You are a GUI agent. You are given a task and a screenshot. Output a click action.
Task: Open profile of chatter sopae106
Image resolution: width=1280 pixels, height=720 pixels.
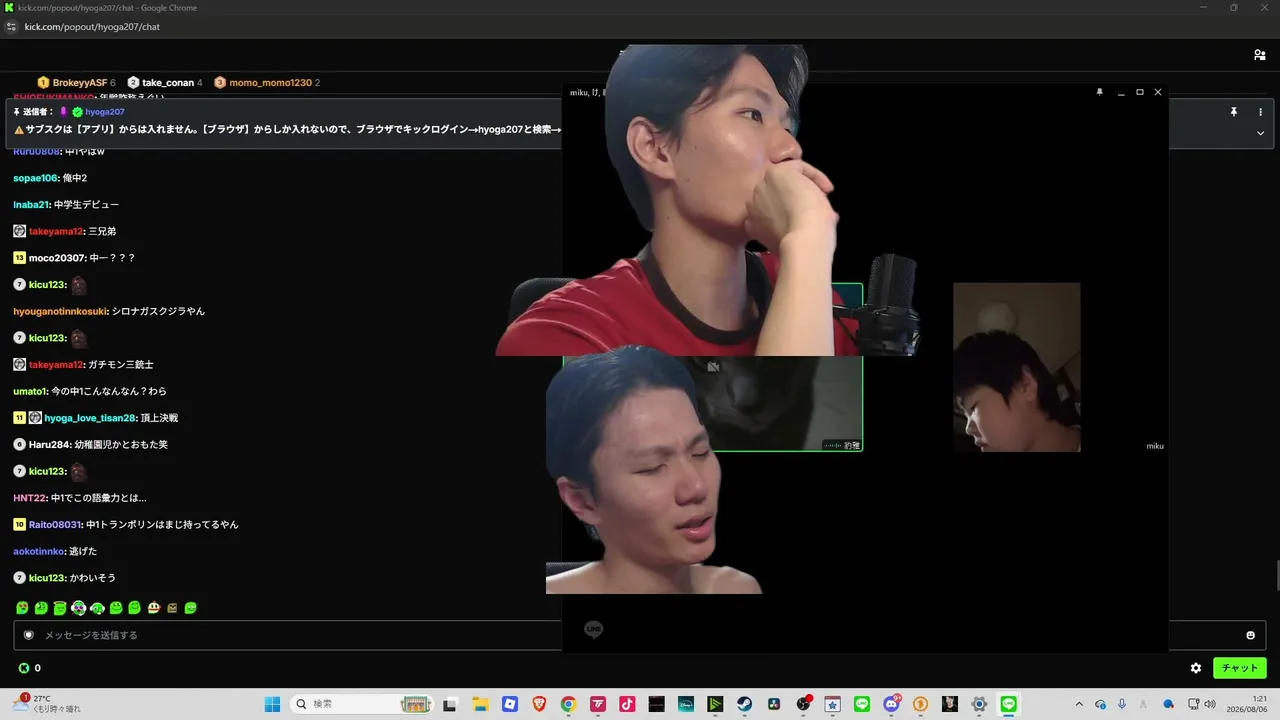pos(36,178)
